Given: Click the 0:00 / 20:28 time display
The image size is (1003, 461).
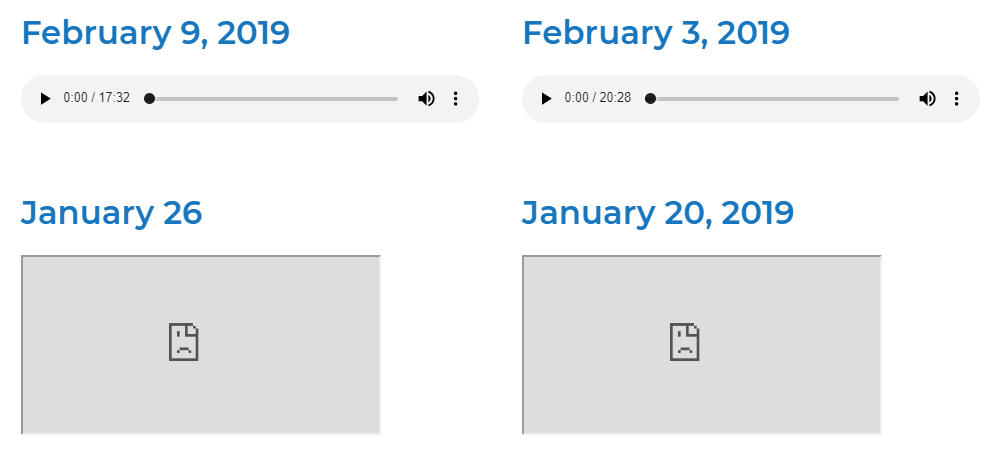Looking at the screenshot, I should pos(598,99).
